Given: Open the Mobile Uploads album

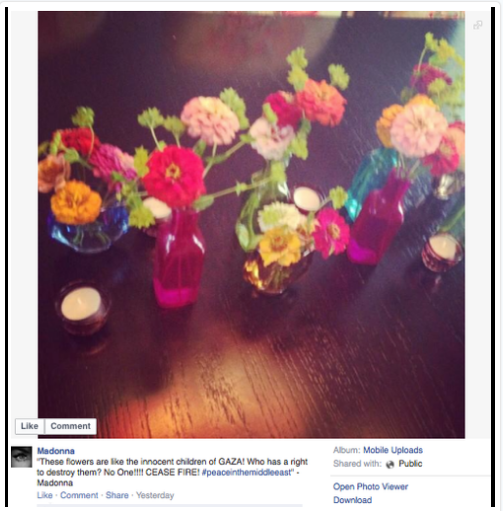Looking at the screenshot, I should tap(393, 450).
